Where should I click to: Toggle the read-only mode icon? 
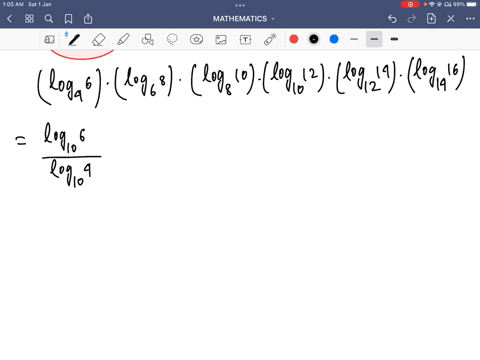click(49, 39)
